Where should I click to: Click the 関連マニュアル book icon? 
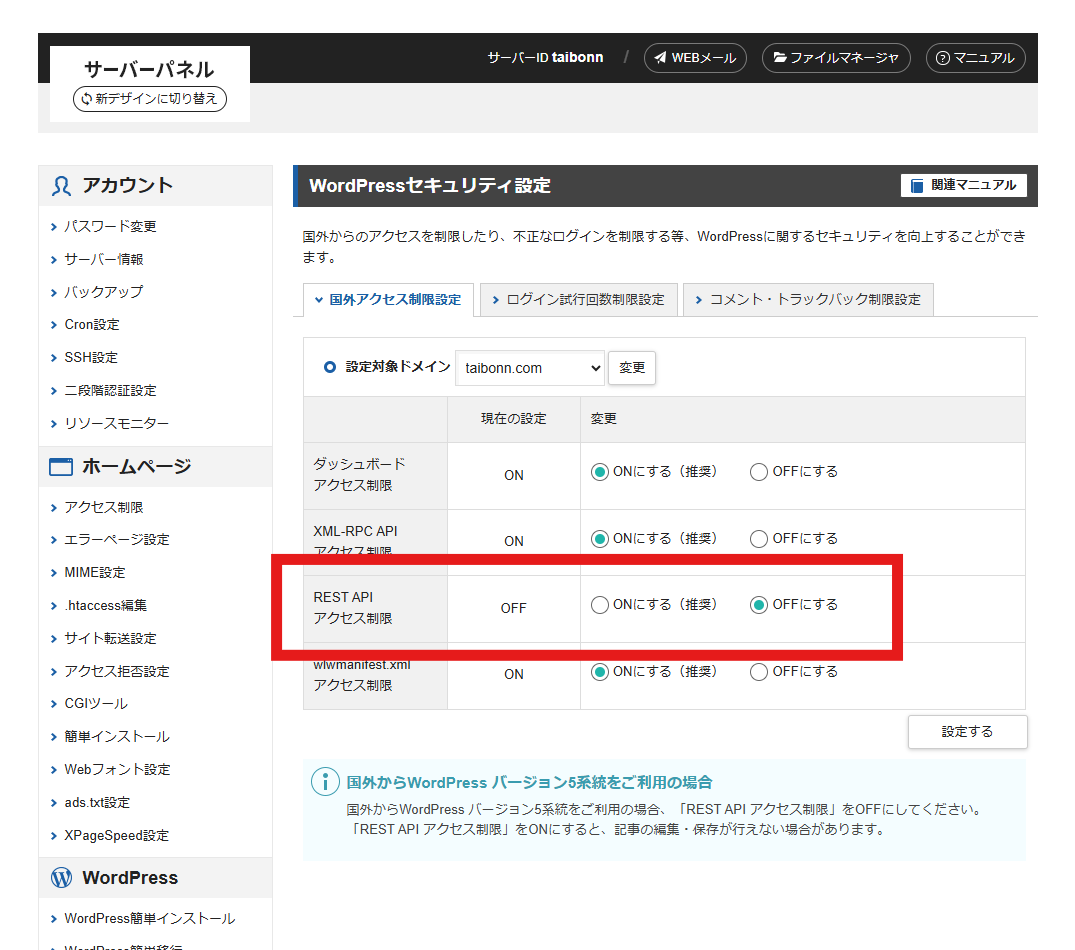(x=917, y=186)
